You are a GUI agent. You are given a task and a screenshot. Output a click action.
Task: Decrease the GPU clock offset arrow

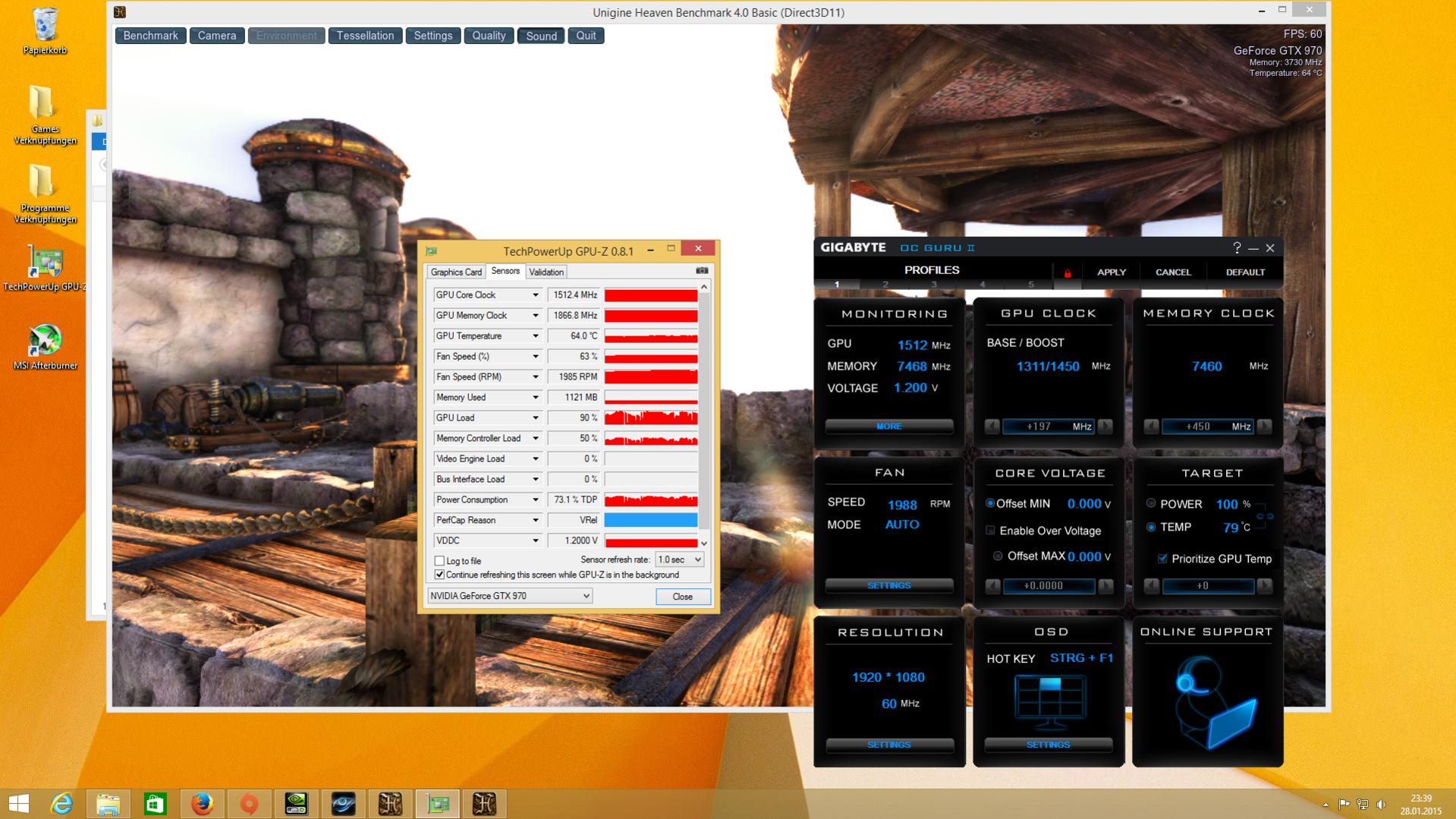coord(992,427)
